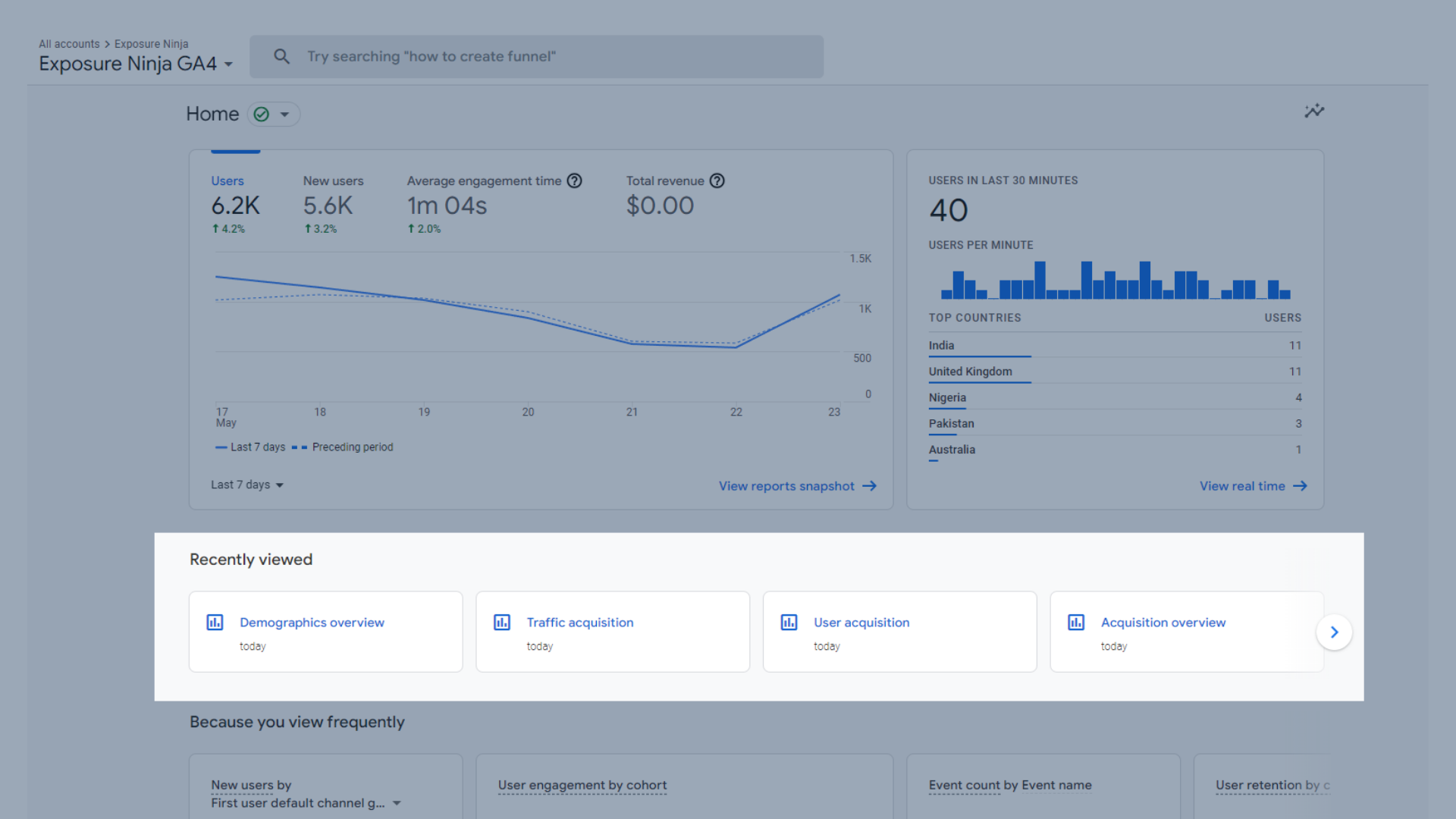The height and width of the screenshot is (819, 1456).
Task: Select the Demographics overview recently viewed card
Action: [325, 631]
